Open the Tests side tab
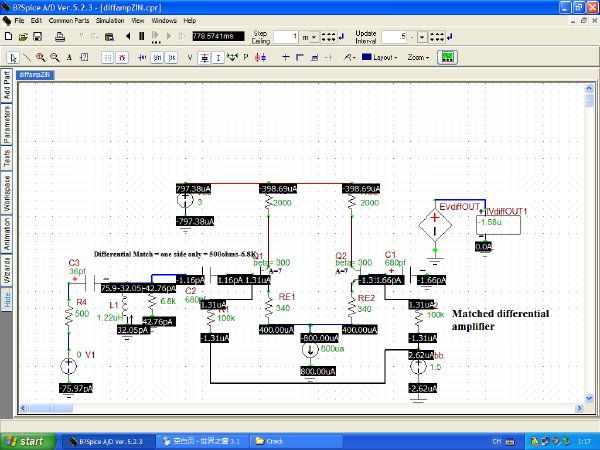600x450 pixels. click(x=7, y=158)
